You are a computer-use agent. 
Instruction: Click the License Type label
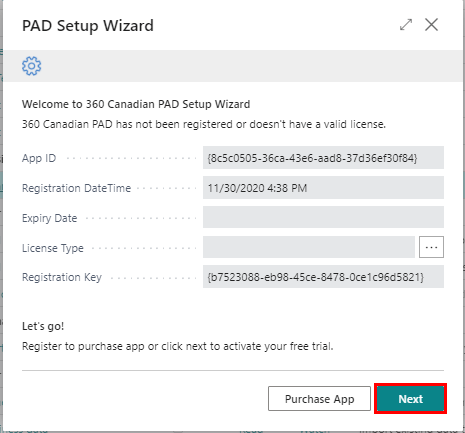pos(53,248)
